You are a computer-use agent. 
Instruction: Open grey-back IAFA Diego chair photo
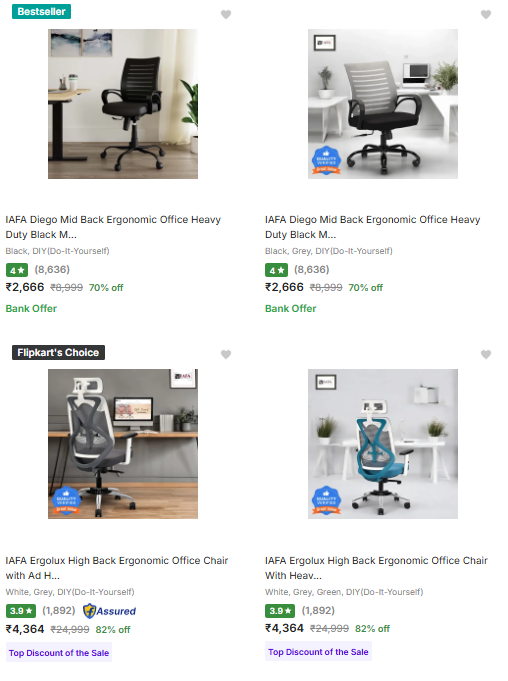pyautogui.click(x=383, y=104)
